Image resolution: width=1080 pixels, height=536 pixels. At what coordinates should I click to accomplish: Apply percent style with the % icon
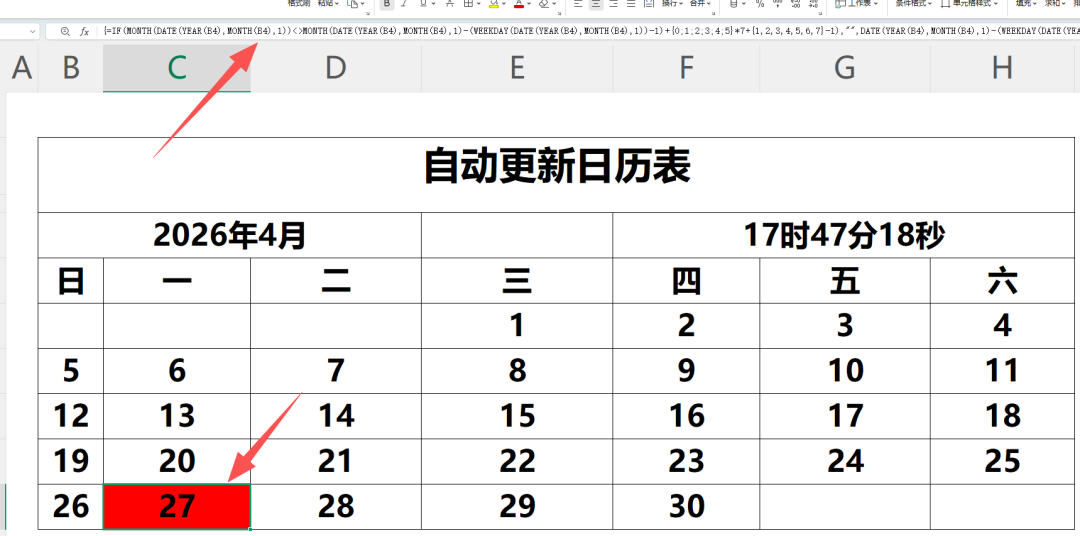(x=760, y=3)
